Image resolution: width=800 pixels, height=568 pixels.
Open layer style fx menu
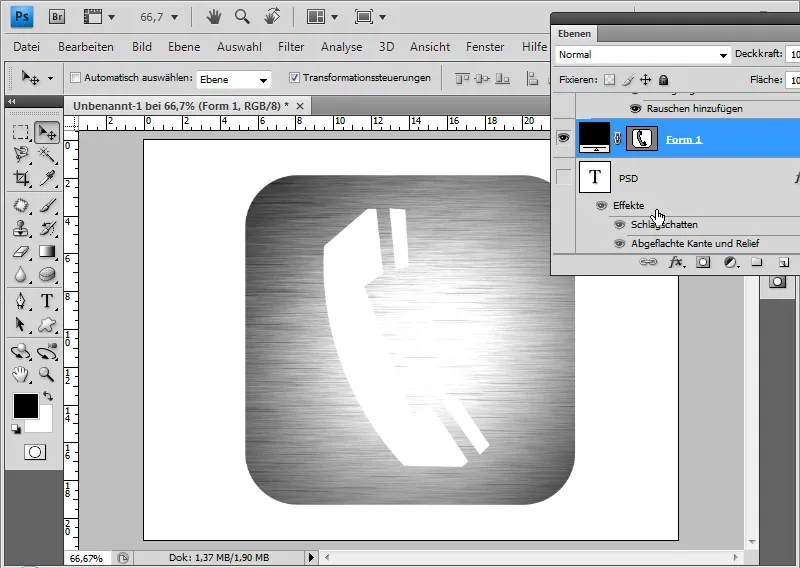(x=677, y=262)
